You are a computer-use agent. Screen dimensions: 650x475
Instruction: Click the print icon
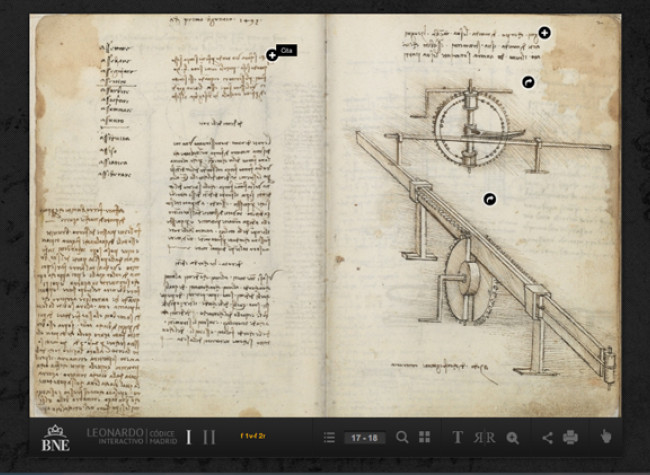pos(570,437)
